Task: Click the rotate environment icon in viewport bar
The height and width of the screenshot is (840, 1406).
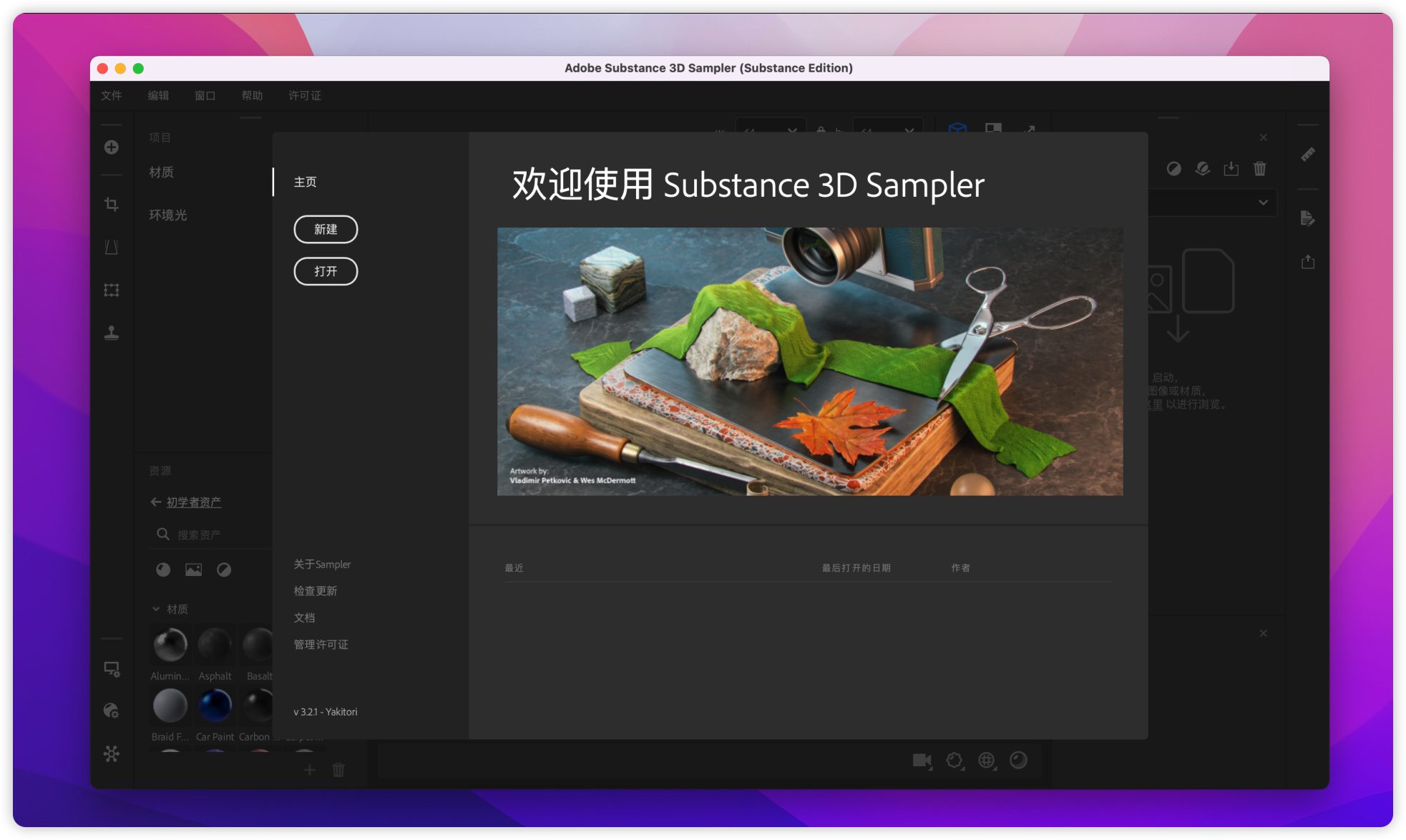Action: 955,761
